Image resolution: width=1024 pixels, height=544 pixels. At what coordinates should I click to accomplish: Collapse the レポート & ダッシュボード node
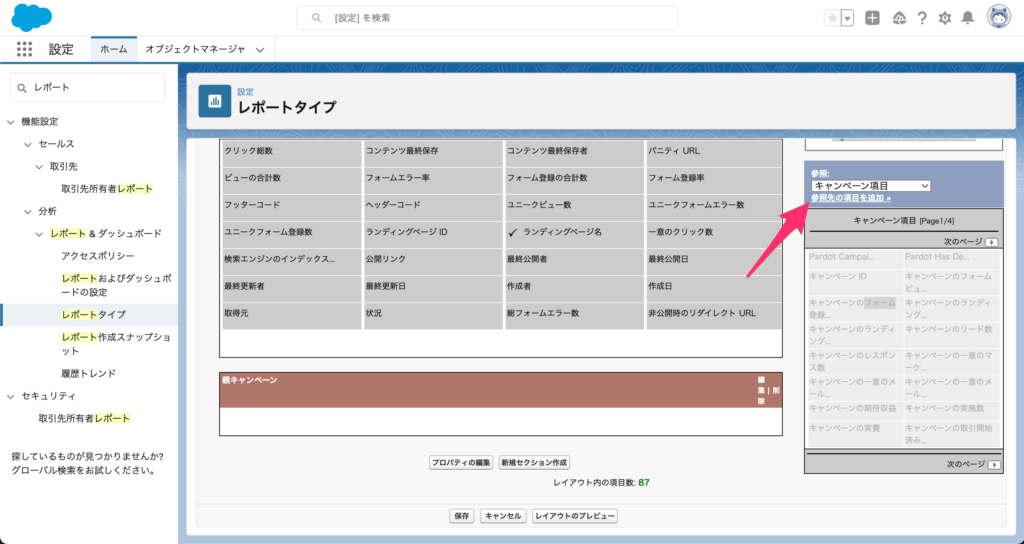coord(39,234)
